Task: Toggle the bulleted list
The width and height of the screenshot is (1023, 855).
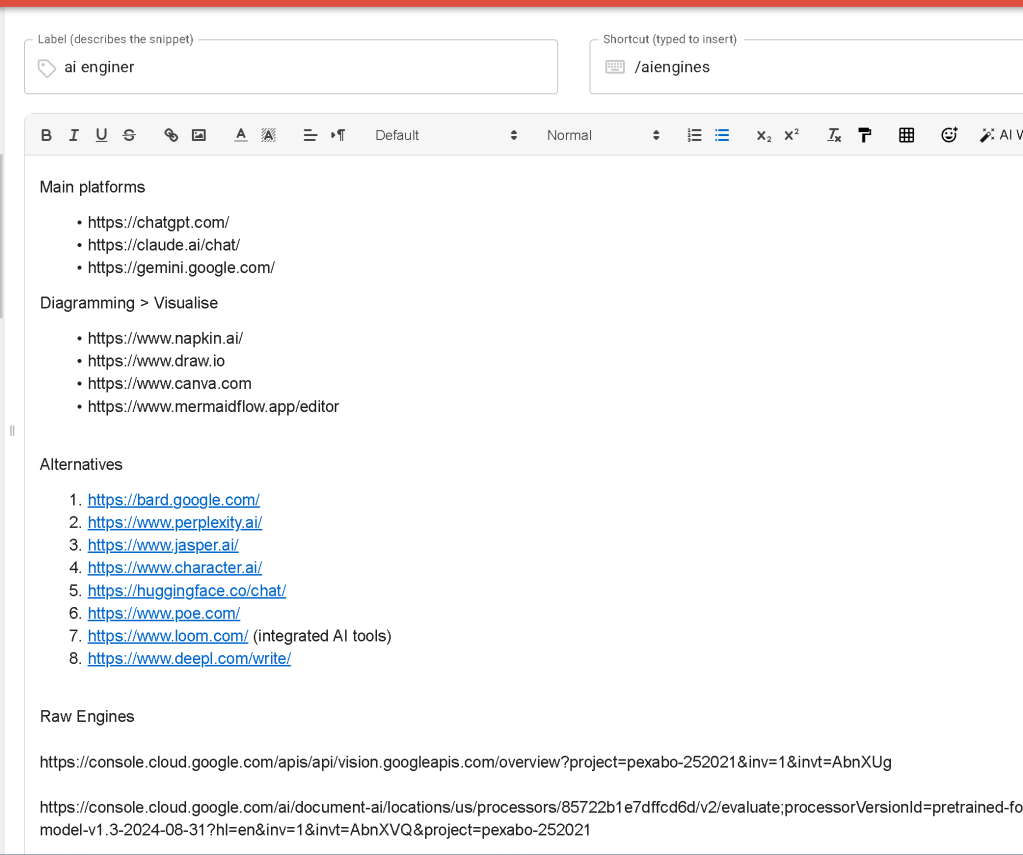Action: click(x=722, y=135)
